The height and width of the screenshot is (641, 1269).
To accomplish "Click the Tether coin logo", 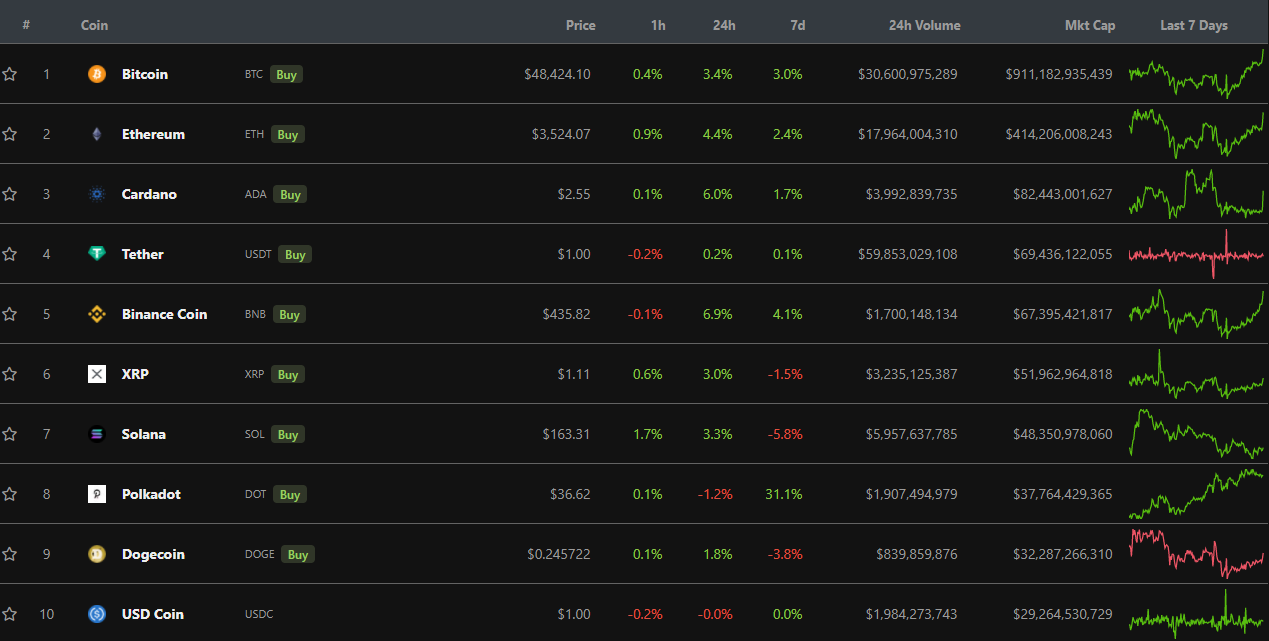I will (x=97, y=254).
